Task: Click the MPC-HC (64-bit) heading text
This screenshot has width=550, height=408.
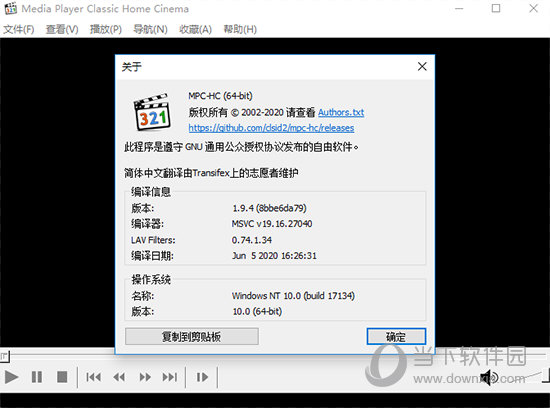Action: 220,96
